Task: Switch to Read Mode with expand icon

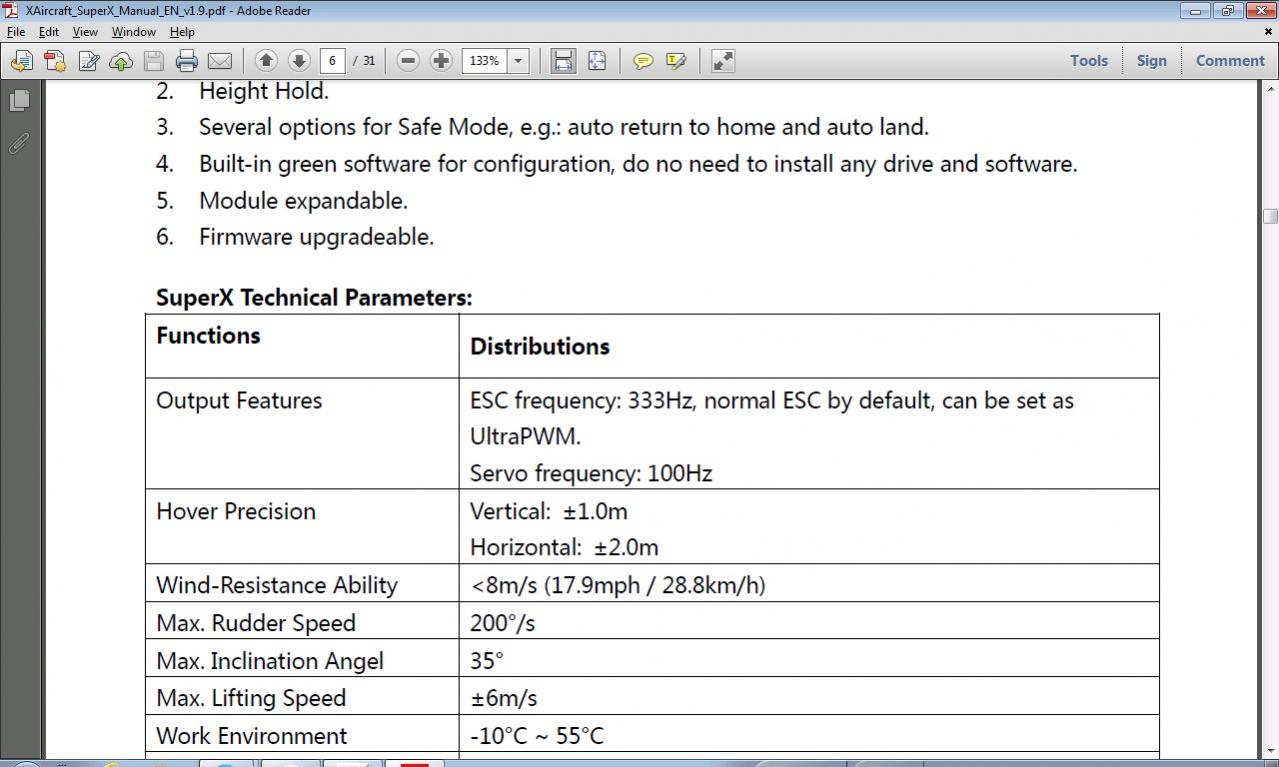Action: coord(723,61)
